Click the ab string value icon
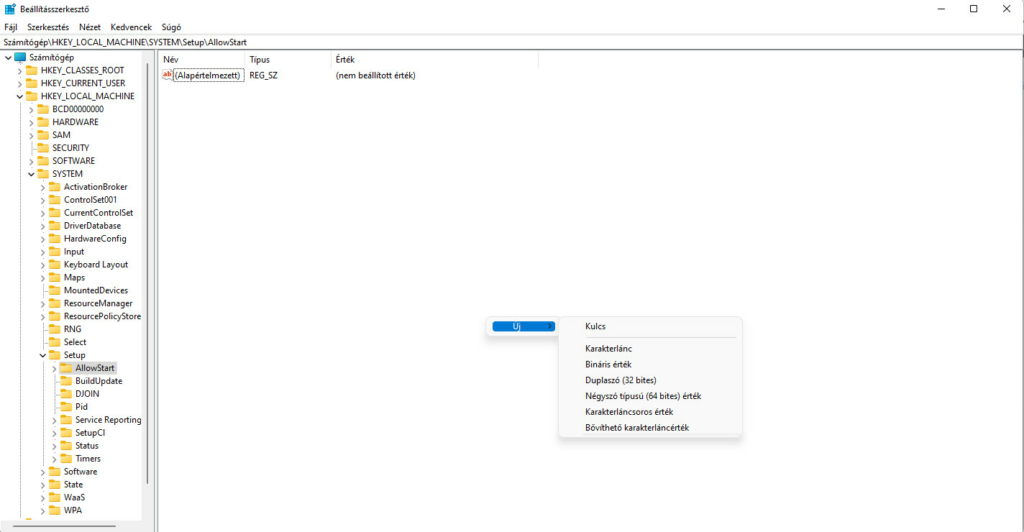This screenshot has height=532, width=1024. coord(167,75)
